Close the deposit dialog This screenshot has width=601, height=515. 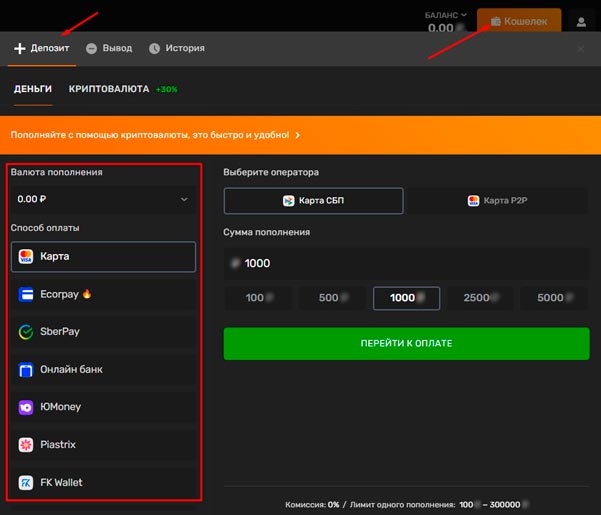tap(581, 48)
